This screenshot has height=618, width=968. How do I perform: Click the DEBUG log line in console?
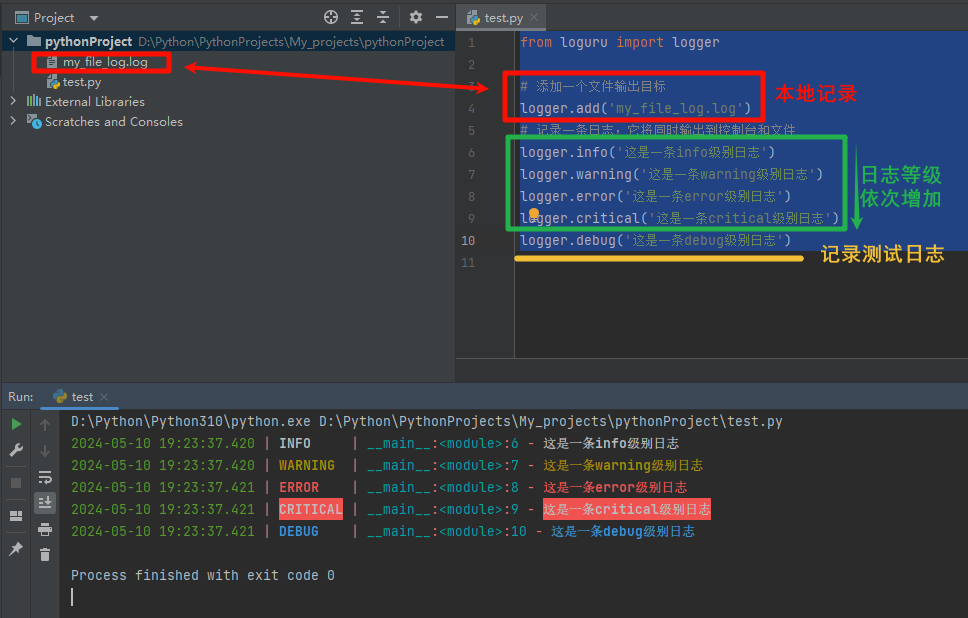(383, 532)
